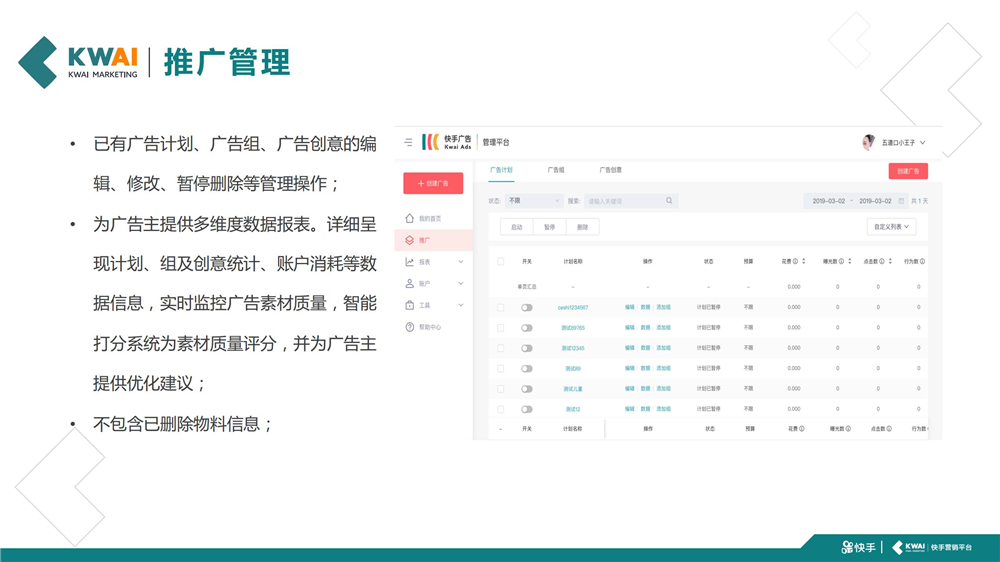Click the 快手 logo in the footer bar

tap(858, 547)
